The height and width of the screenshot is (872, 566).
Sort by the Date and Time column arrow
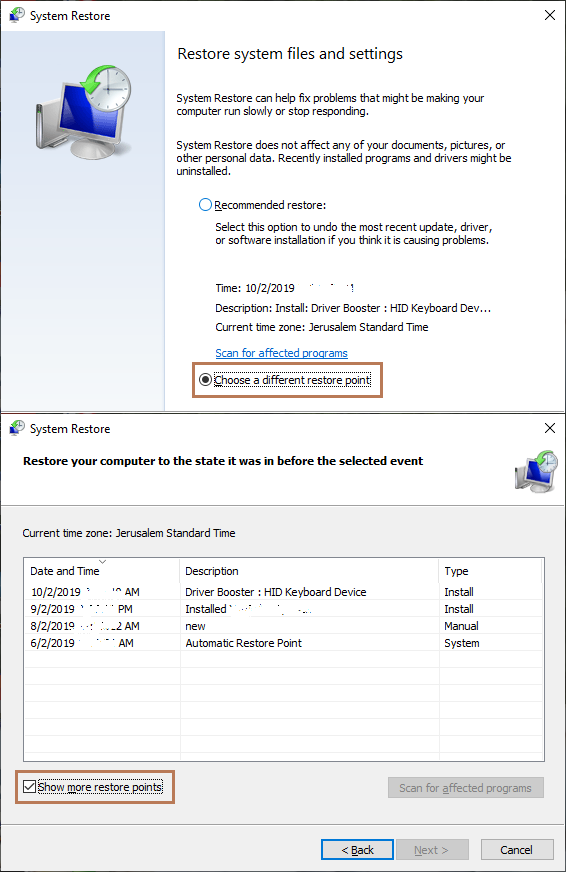[102, 562]
